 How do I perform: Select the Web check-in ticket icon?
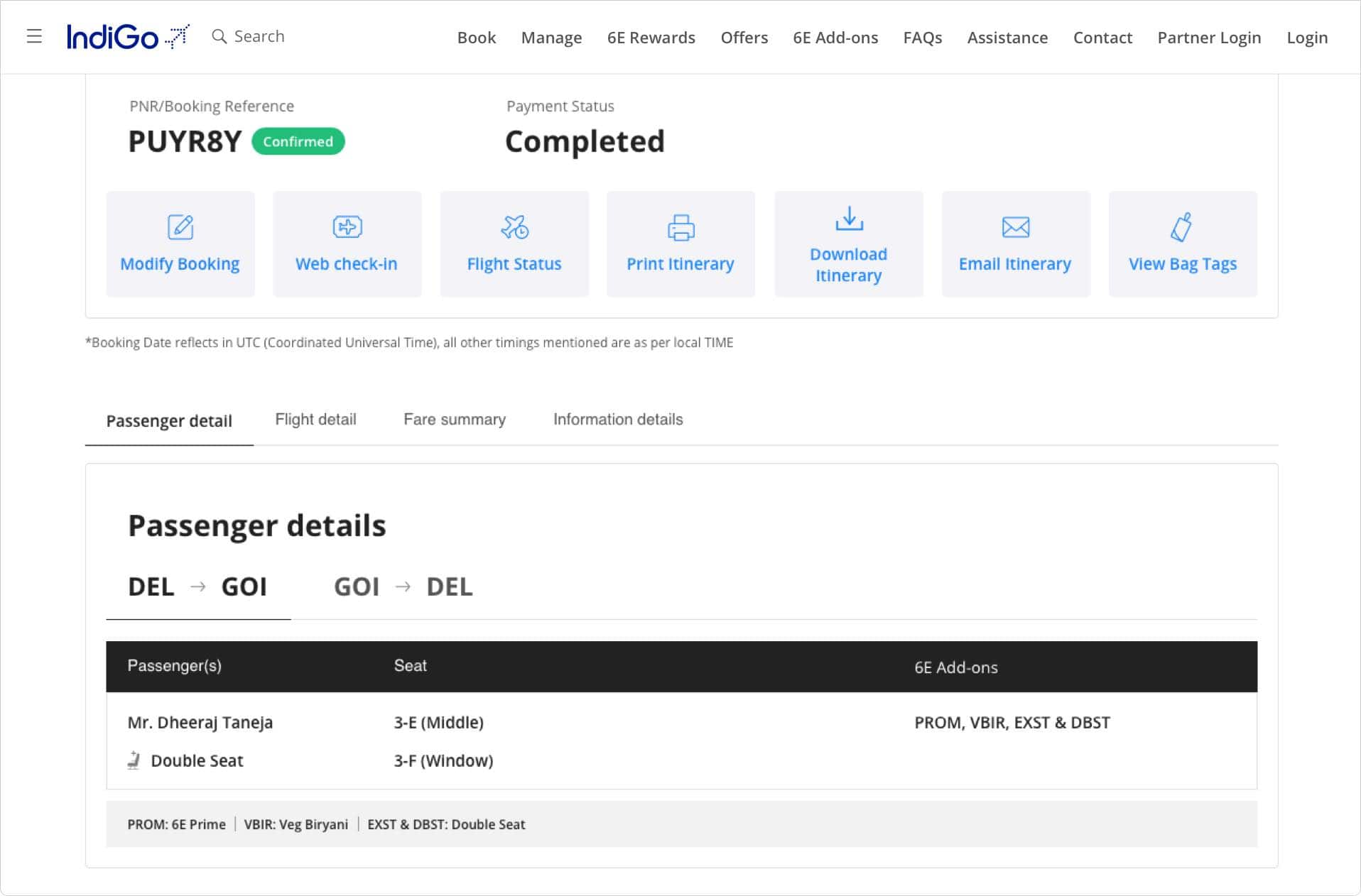coord(347,227)
